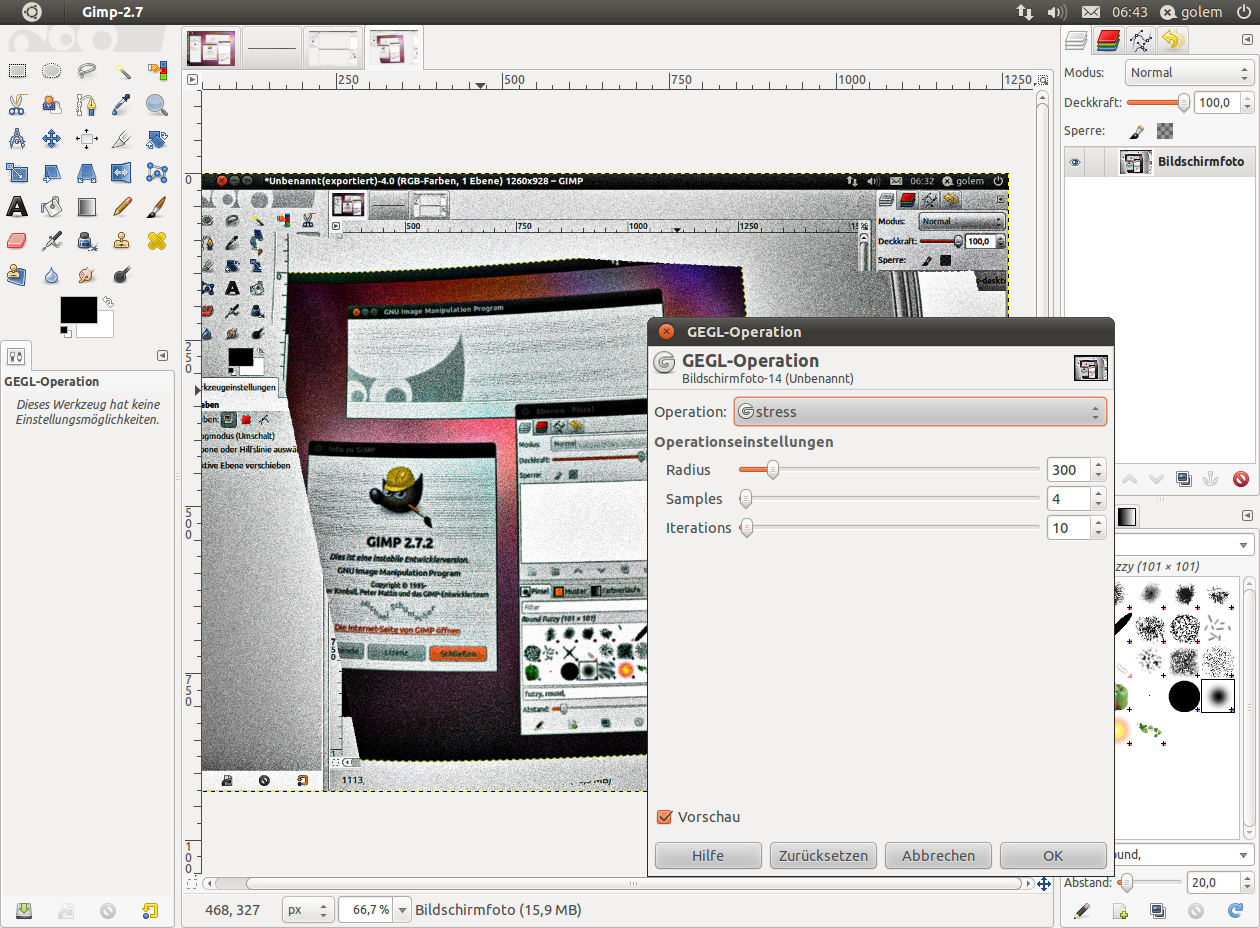
Task: Uncheck the Vorschau preview checkbox
Action: tap(664, 817)
